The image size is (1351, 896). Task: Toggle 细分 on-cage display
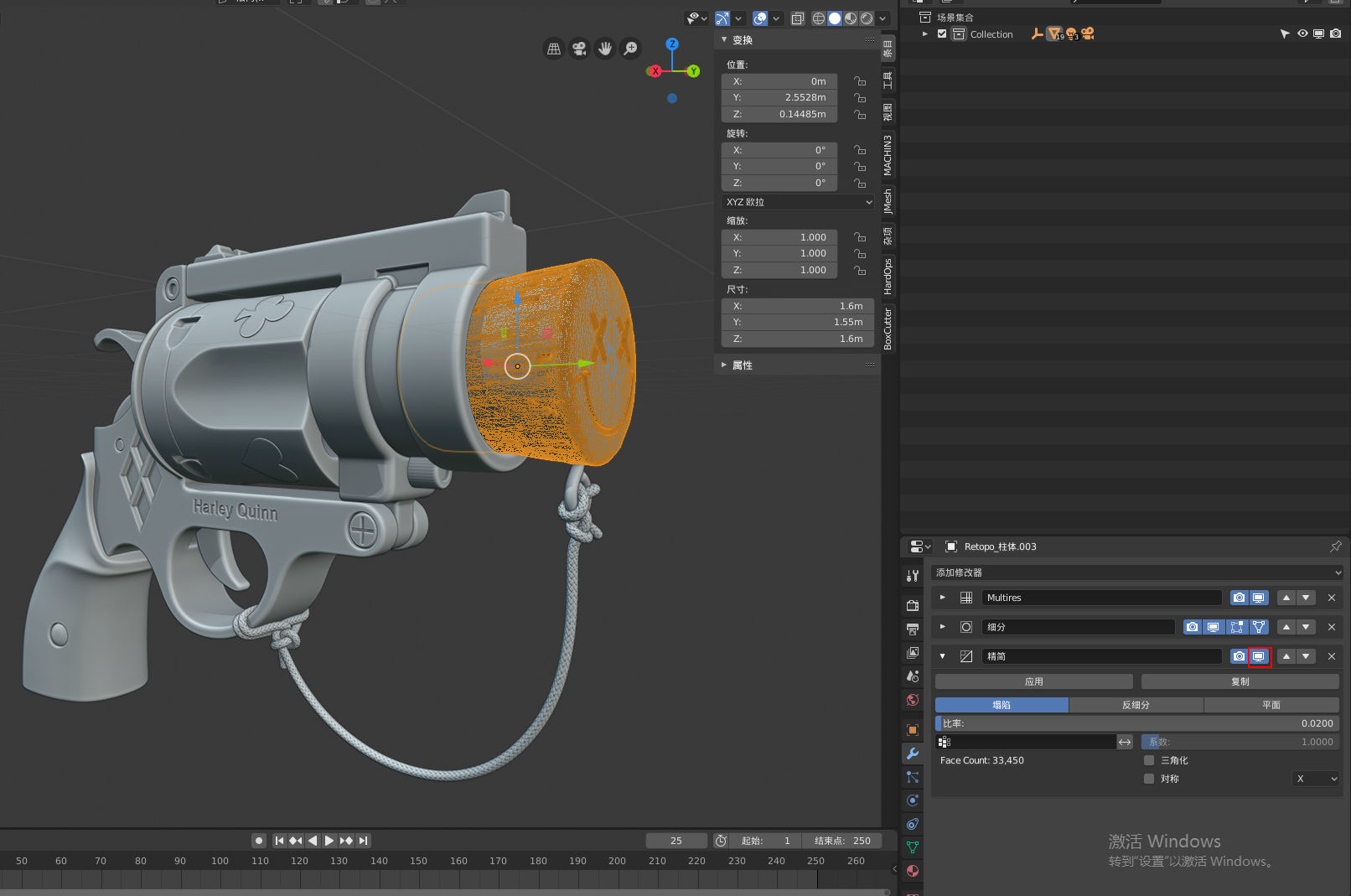coord(1259,627)
